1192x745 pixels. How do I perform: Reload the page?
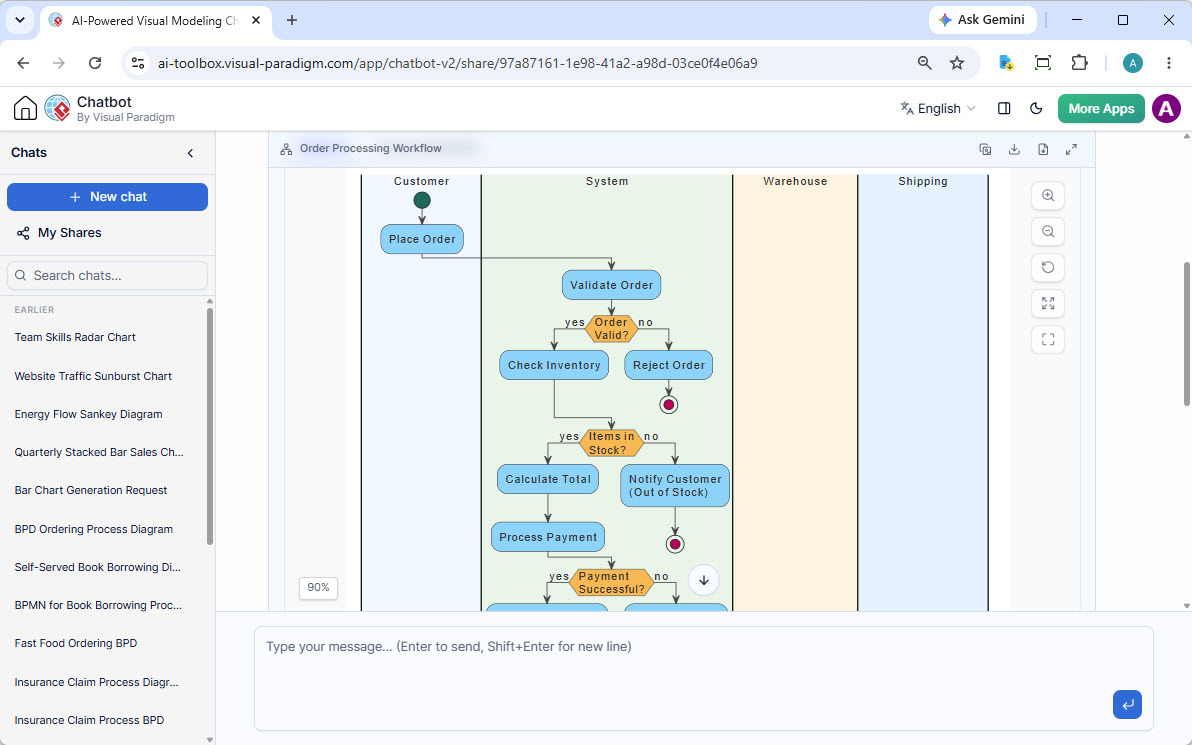(95, 63)
